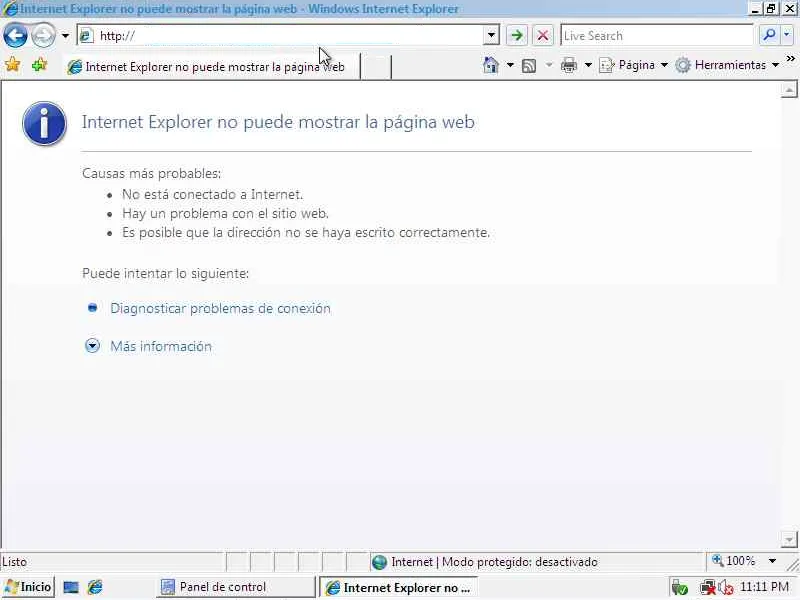Expand the Print options dropdown arrow
The width and height of the screenshot is (800, 600).
coord(588,65)
